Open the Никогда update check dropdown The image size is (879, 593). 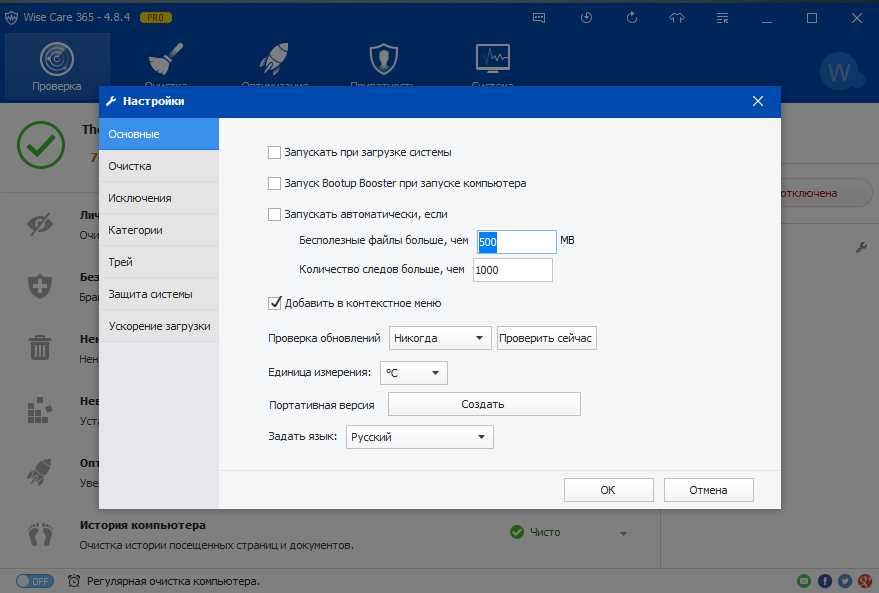click(440, 338)
